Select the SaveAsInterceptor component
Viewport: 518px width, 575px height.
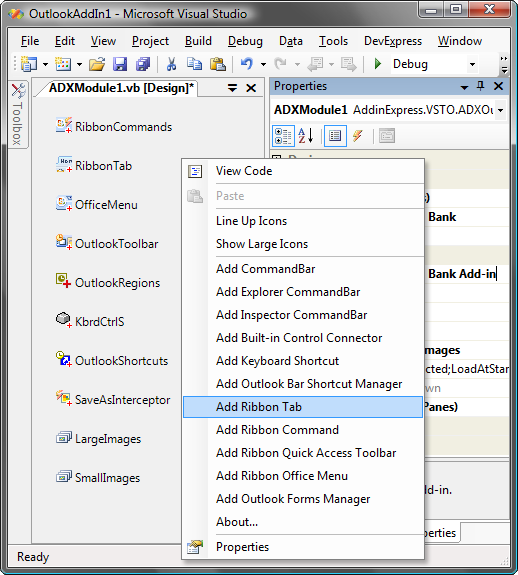113,399
